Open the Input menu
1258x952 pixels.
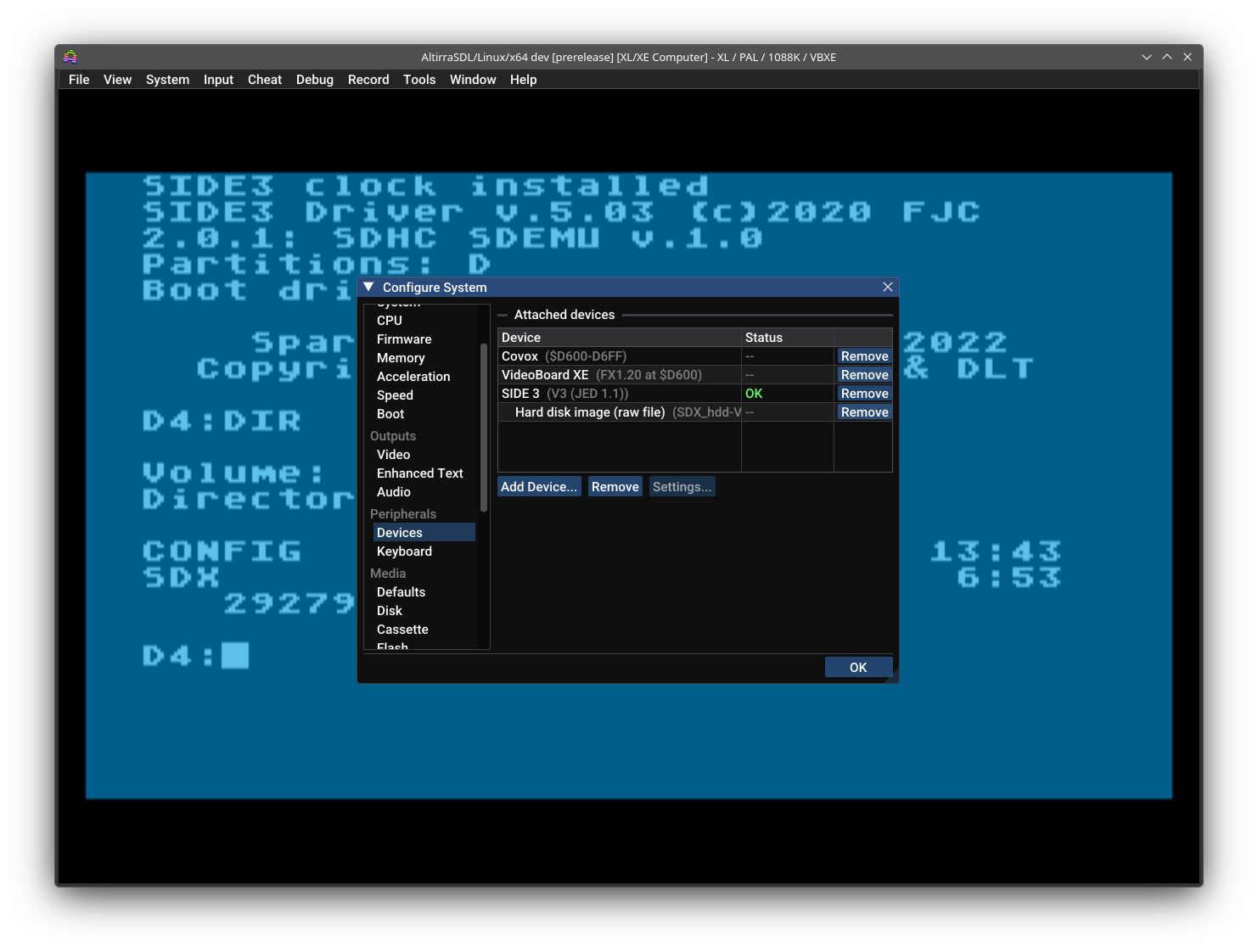pyautogui.click(x=218, y=80)
